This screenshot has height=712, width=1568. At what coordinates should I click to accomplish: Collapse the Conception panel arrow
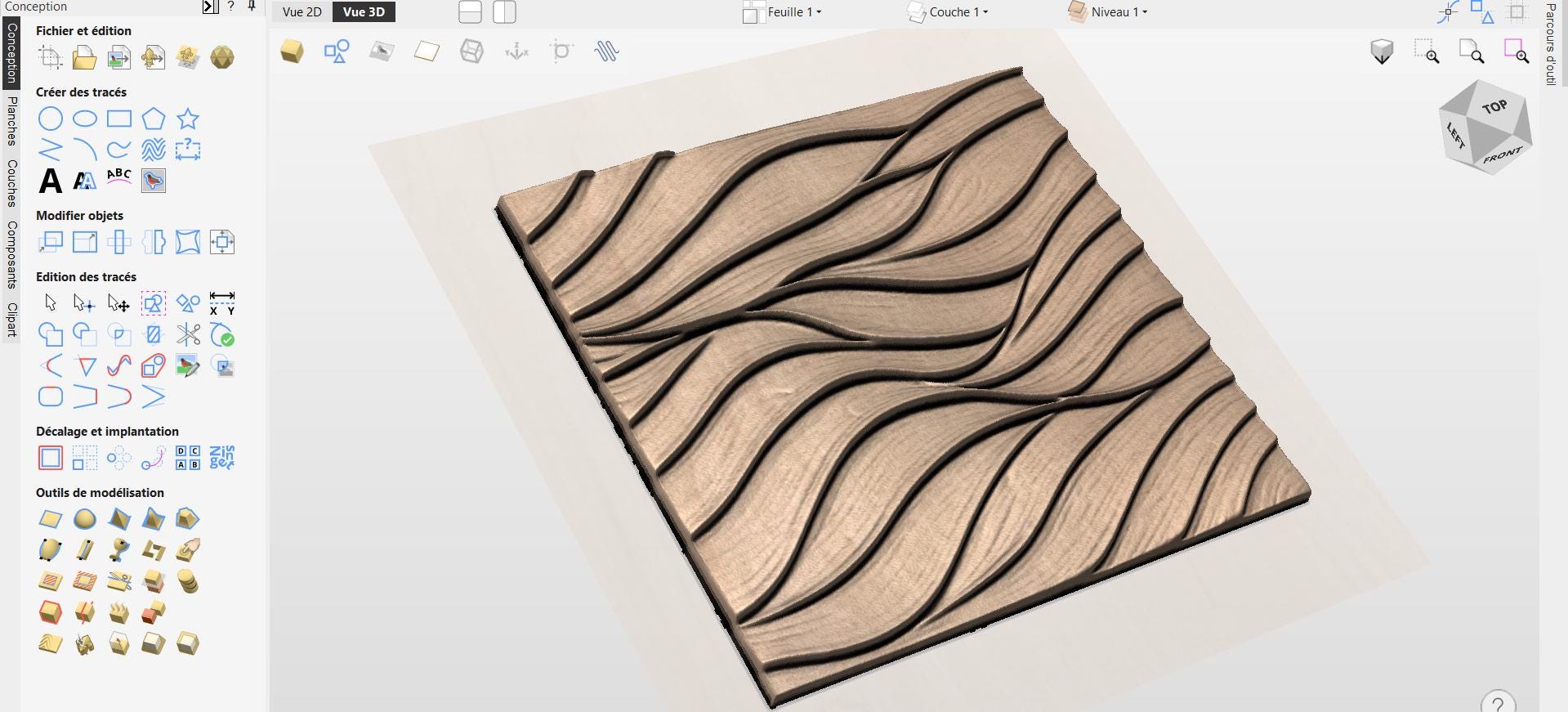pyautogui.click(x=210, y=7)
